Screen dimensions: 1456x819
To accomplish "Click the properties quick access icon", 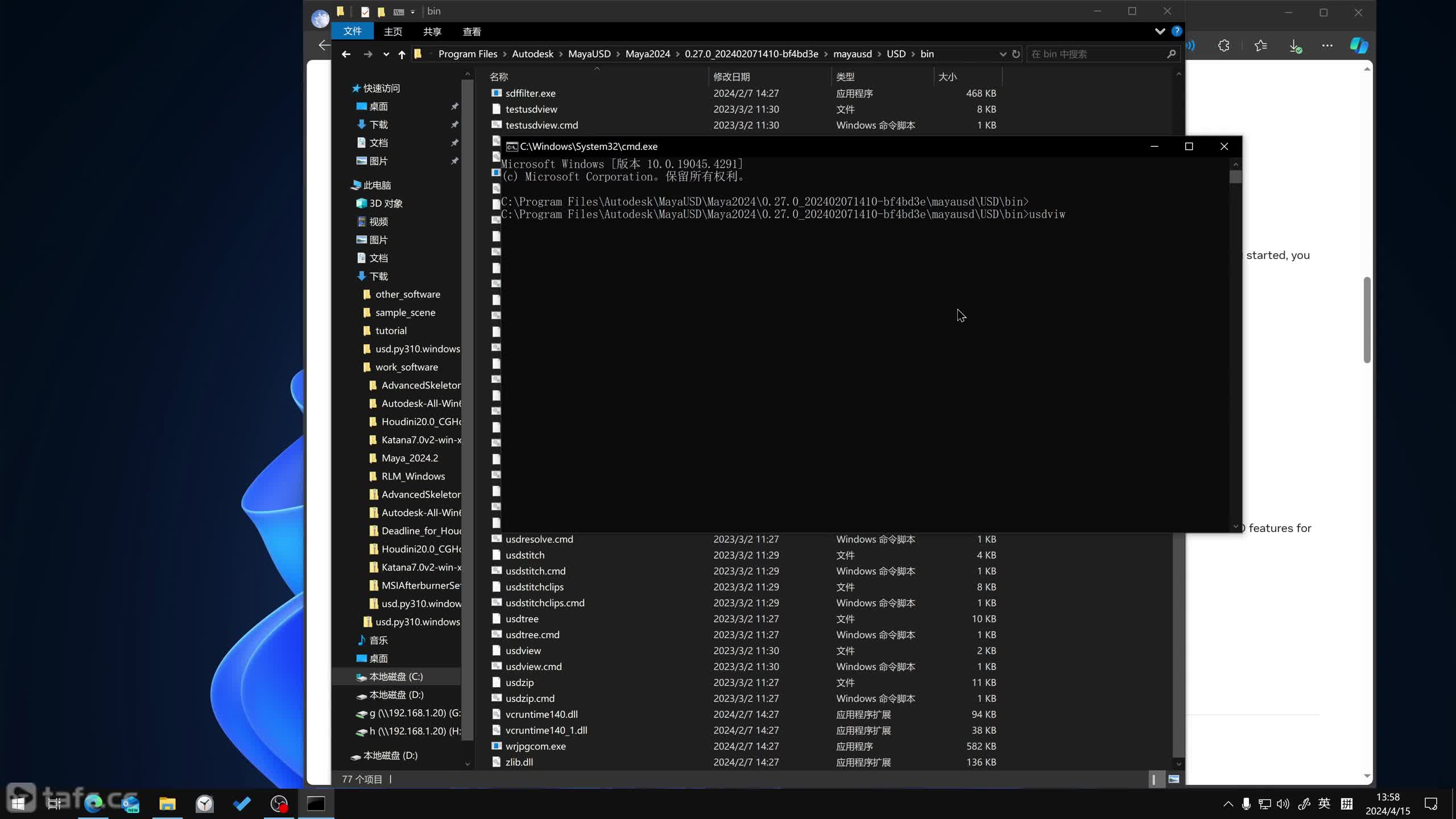I will click(365, 11).
